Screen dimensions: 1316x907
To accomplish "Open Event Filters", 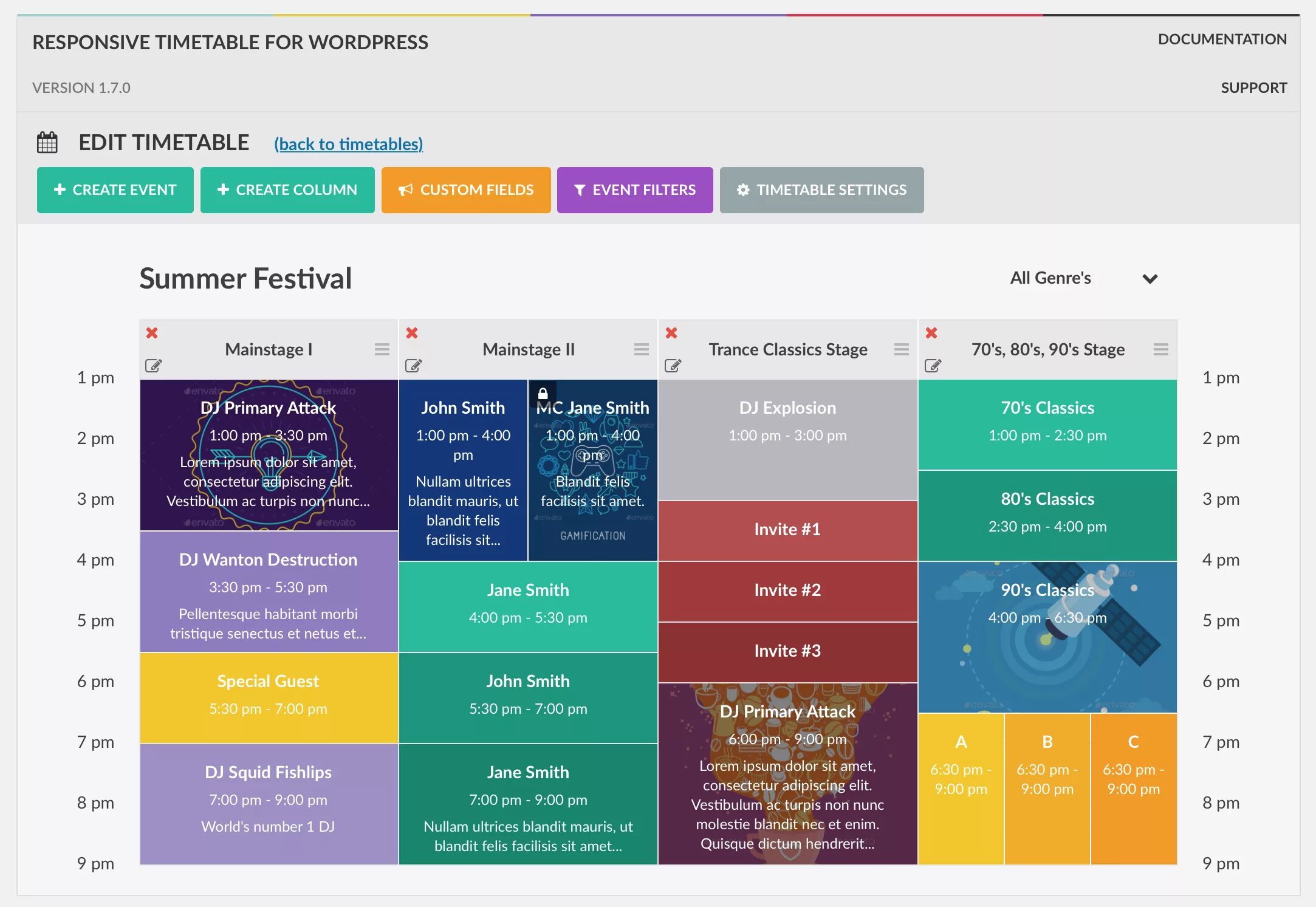I will 635,190.
